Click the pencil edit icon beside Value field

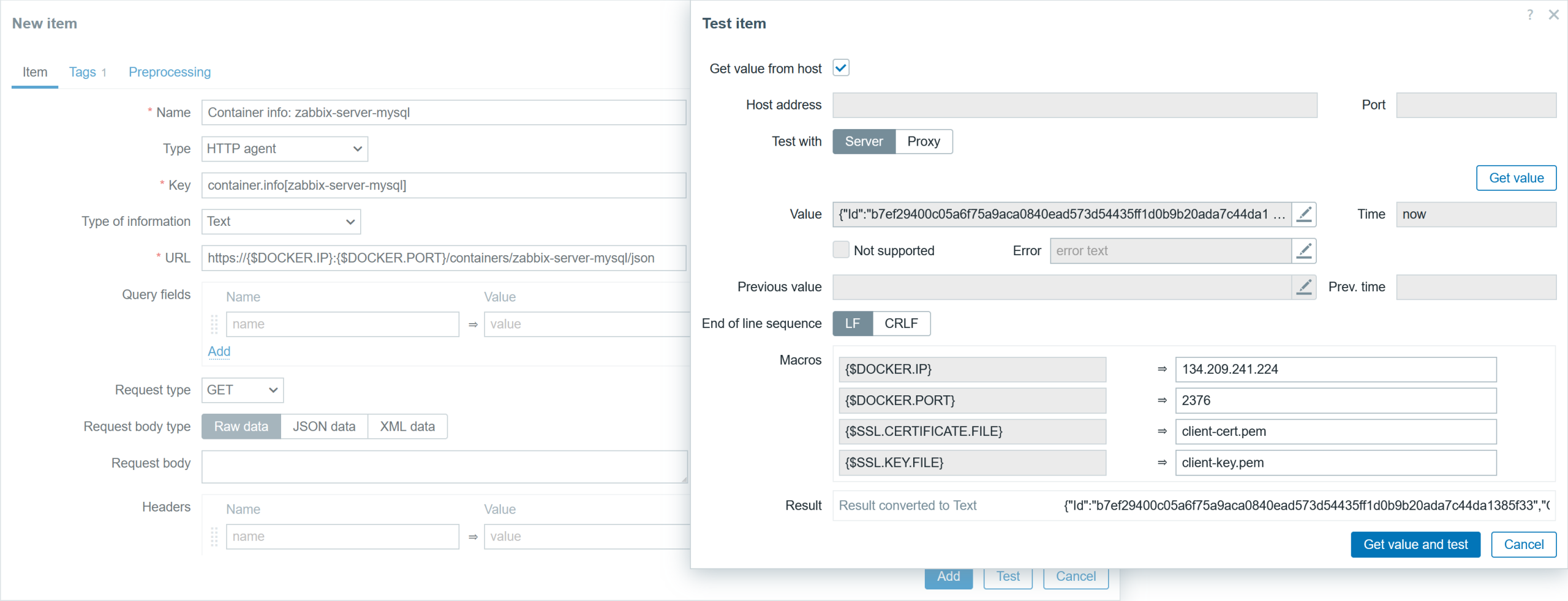[1304, 214]
